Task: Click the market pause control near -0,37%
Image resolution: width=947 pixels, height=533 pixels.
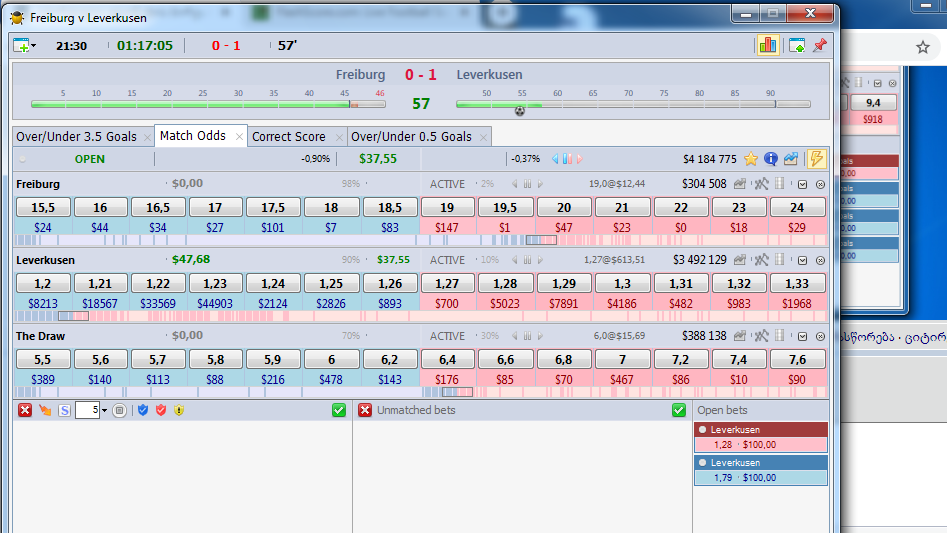Action: coord(567,159)
